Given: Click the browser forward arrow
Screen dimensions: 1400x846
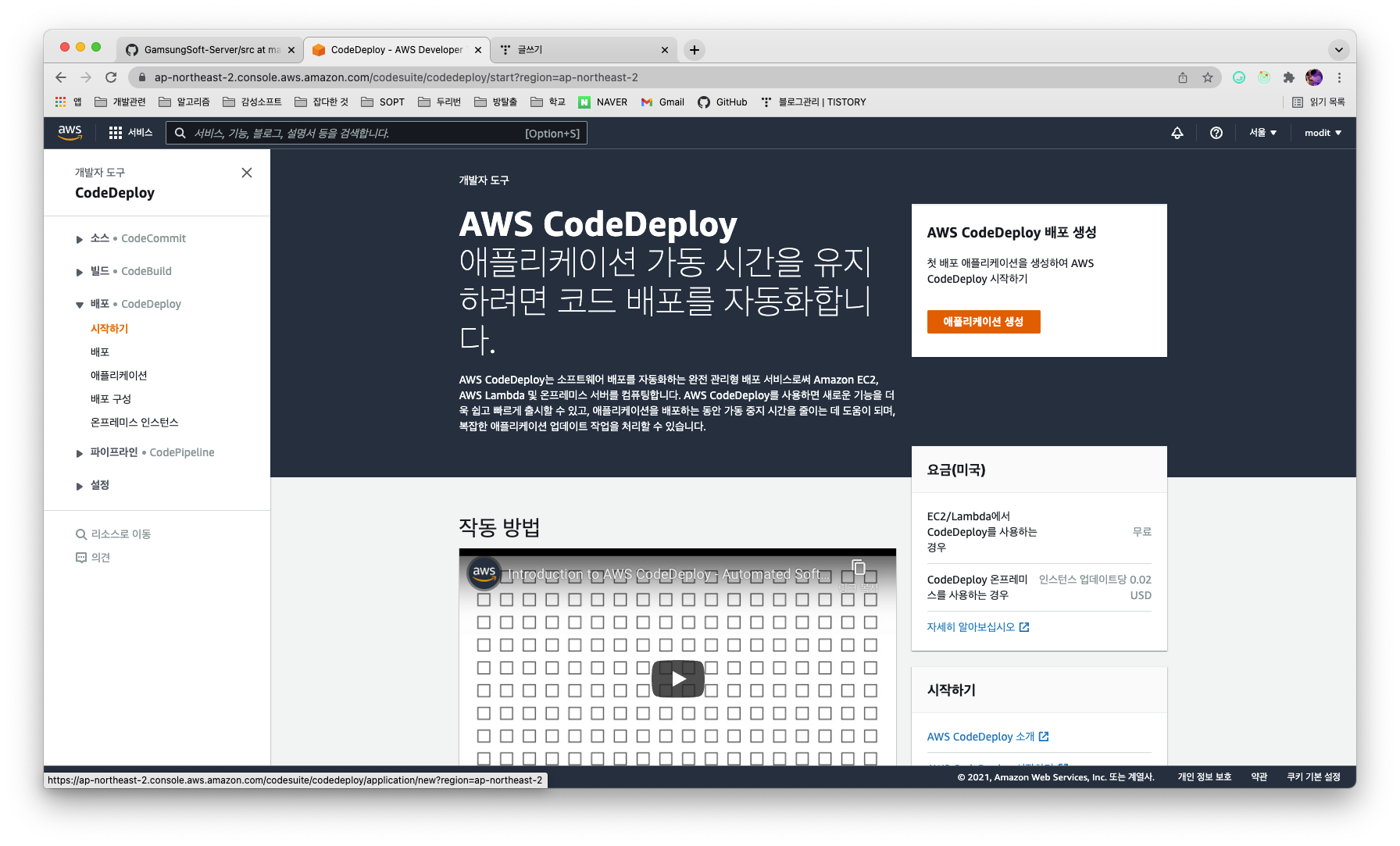Looking at the screenshot, I should (86, 77).
